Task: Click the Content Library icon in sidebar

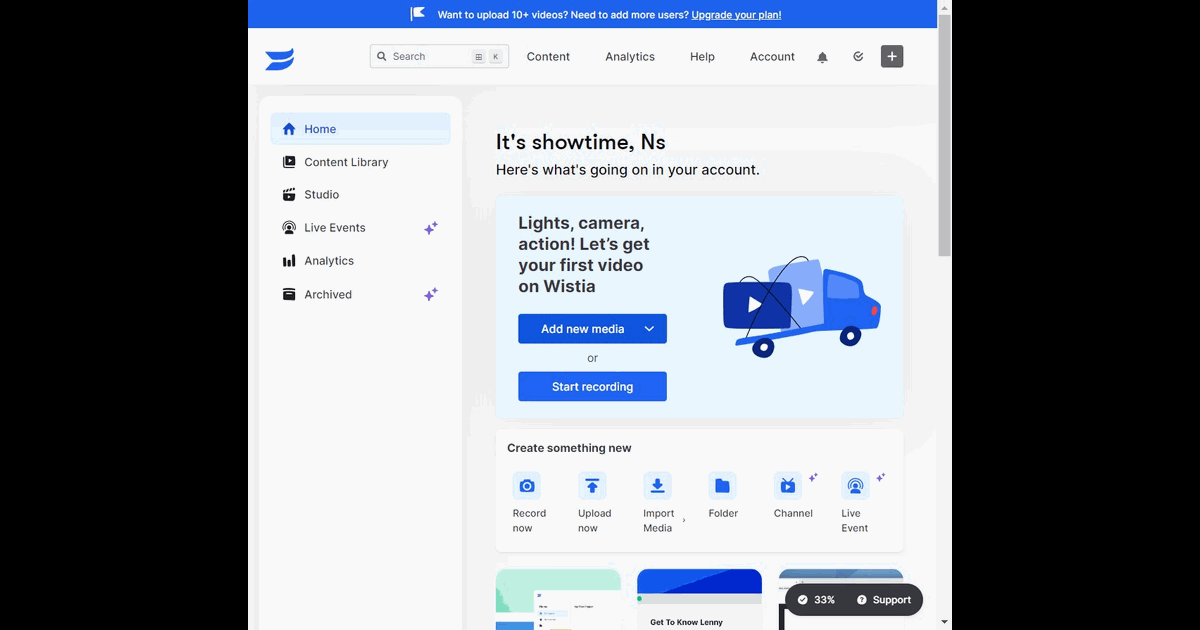Action: (x=289, y=162)
